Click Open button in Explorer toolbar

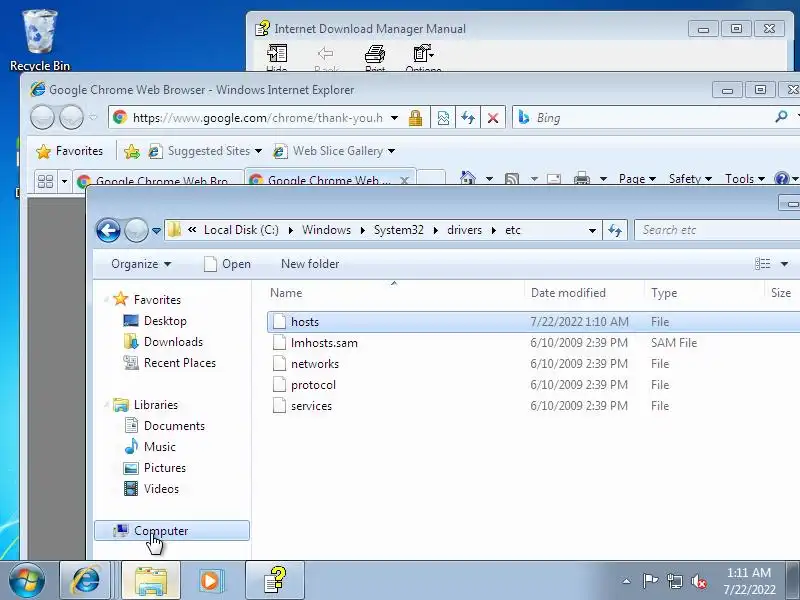click(227, 264)
